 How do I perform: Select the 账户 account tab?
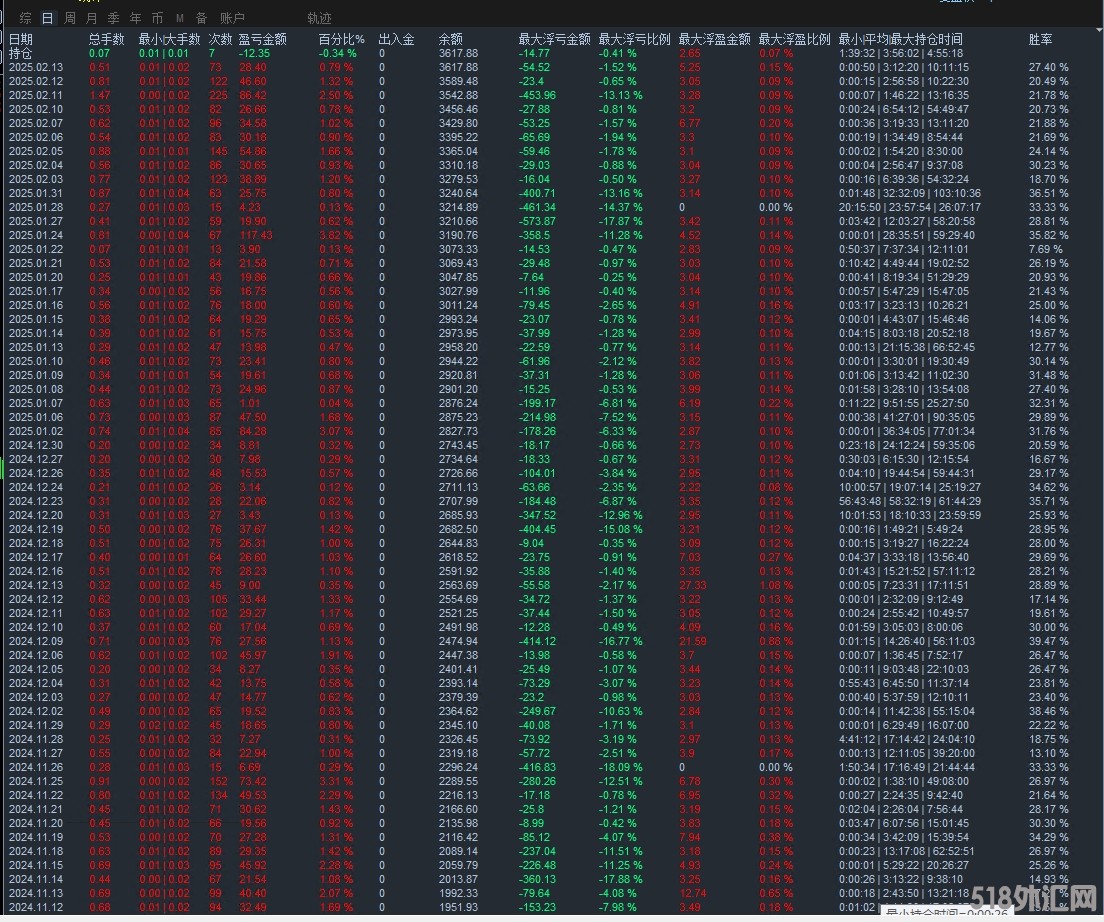232,18
